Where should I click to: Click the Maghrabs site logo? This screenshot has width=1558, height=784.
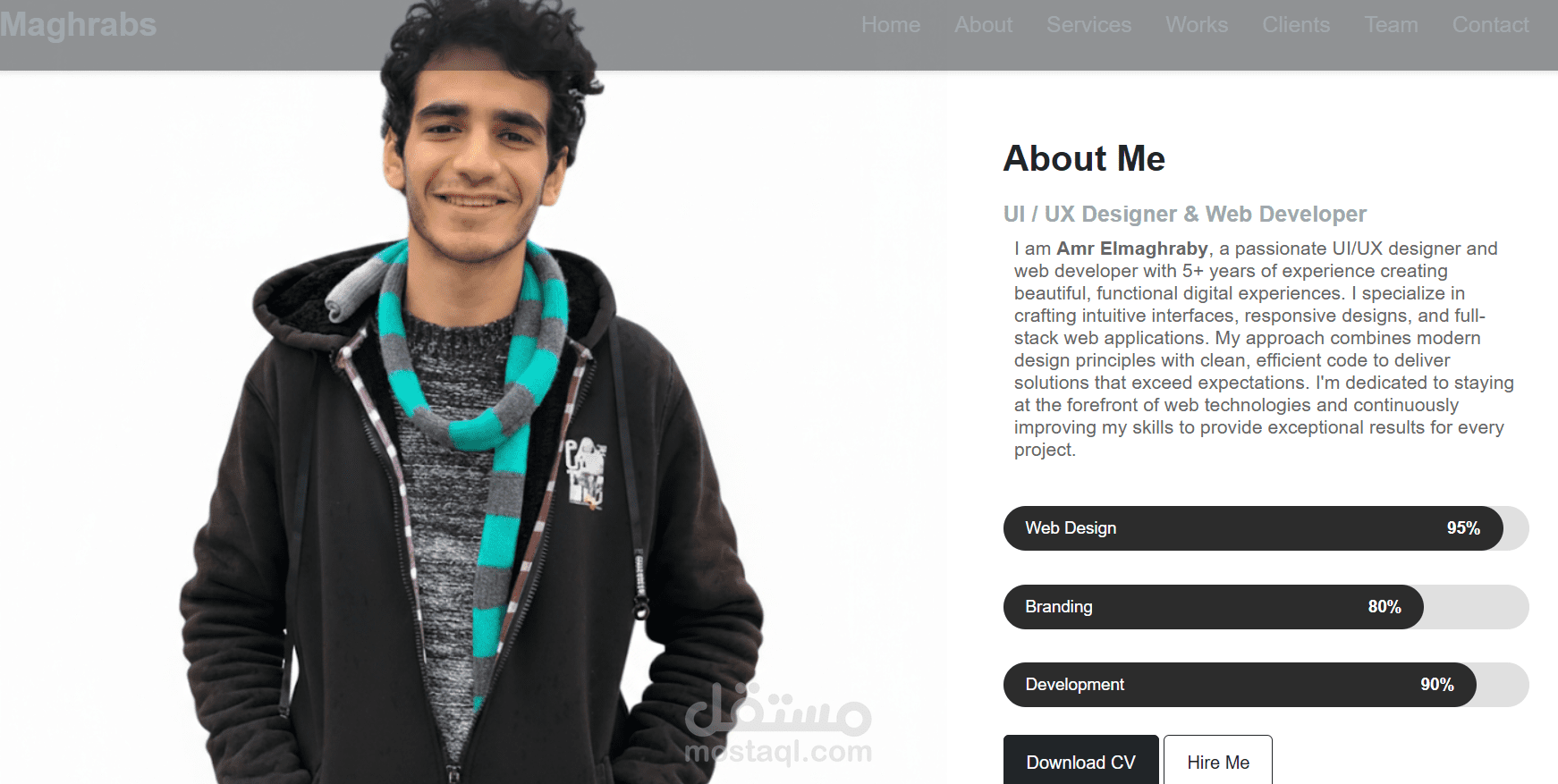(x=78, y=25)
